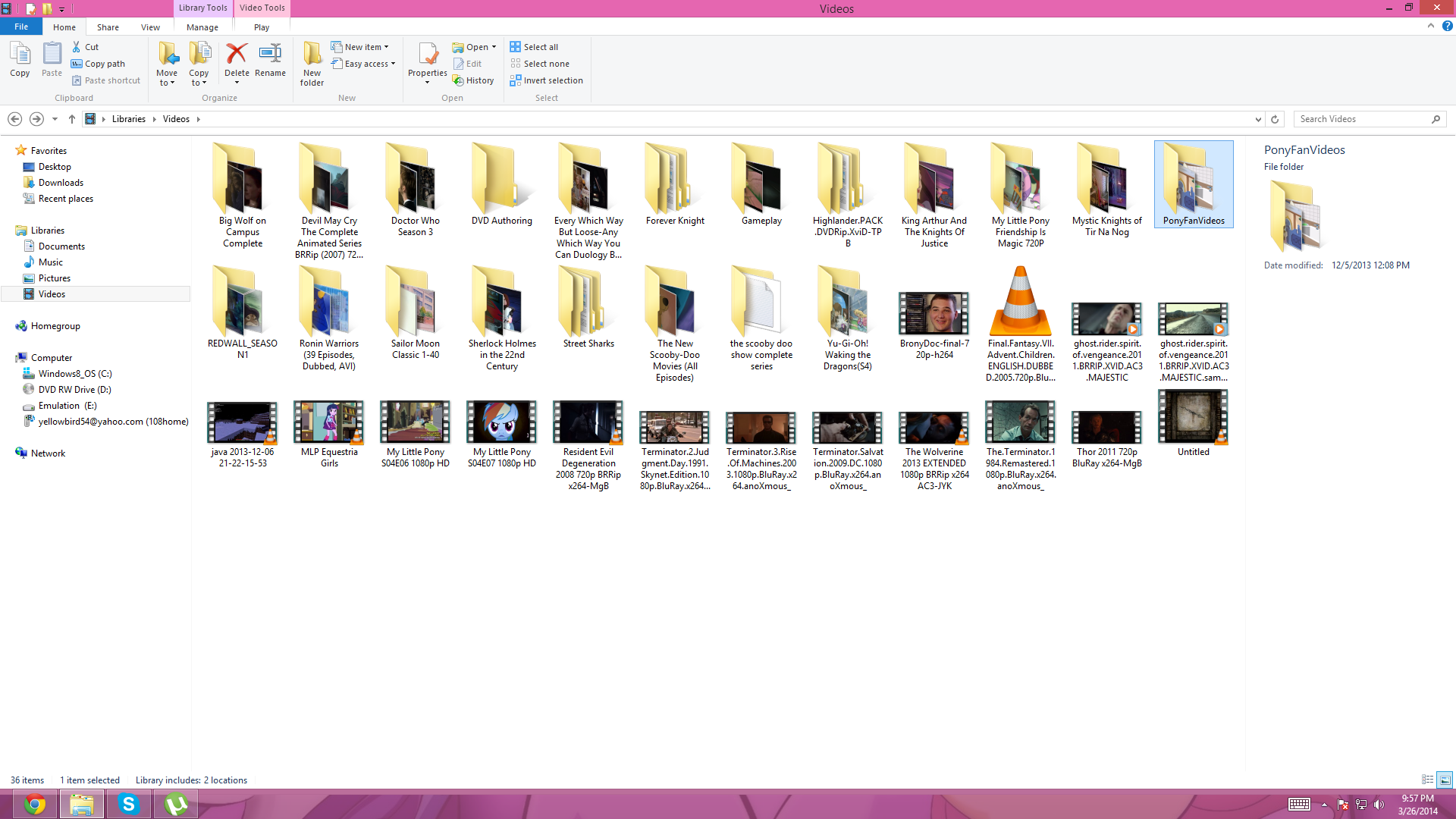
Task: Show hidden tray icons arrow
Action: click(1324, 805)
